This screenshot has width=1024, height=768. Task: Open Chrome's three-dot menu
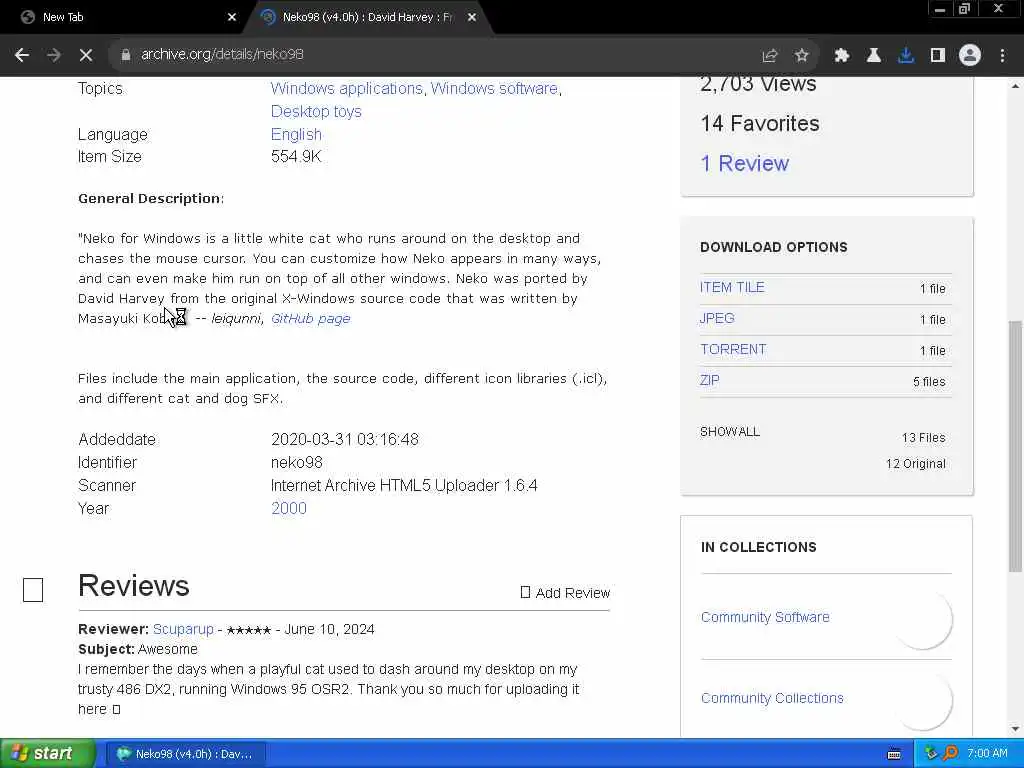(x=1002, y=56)
